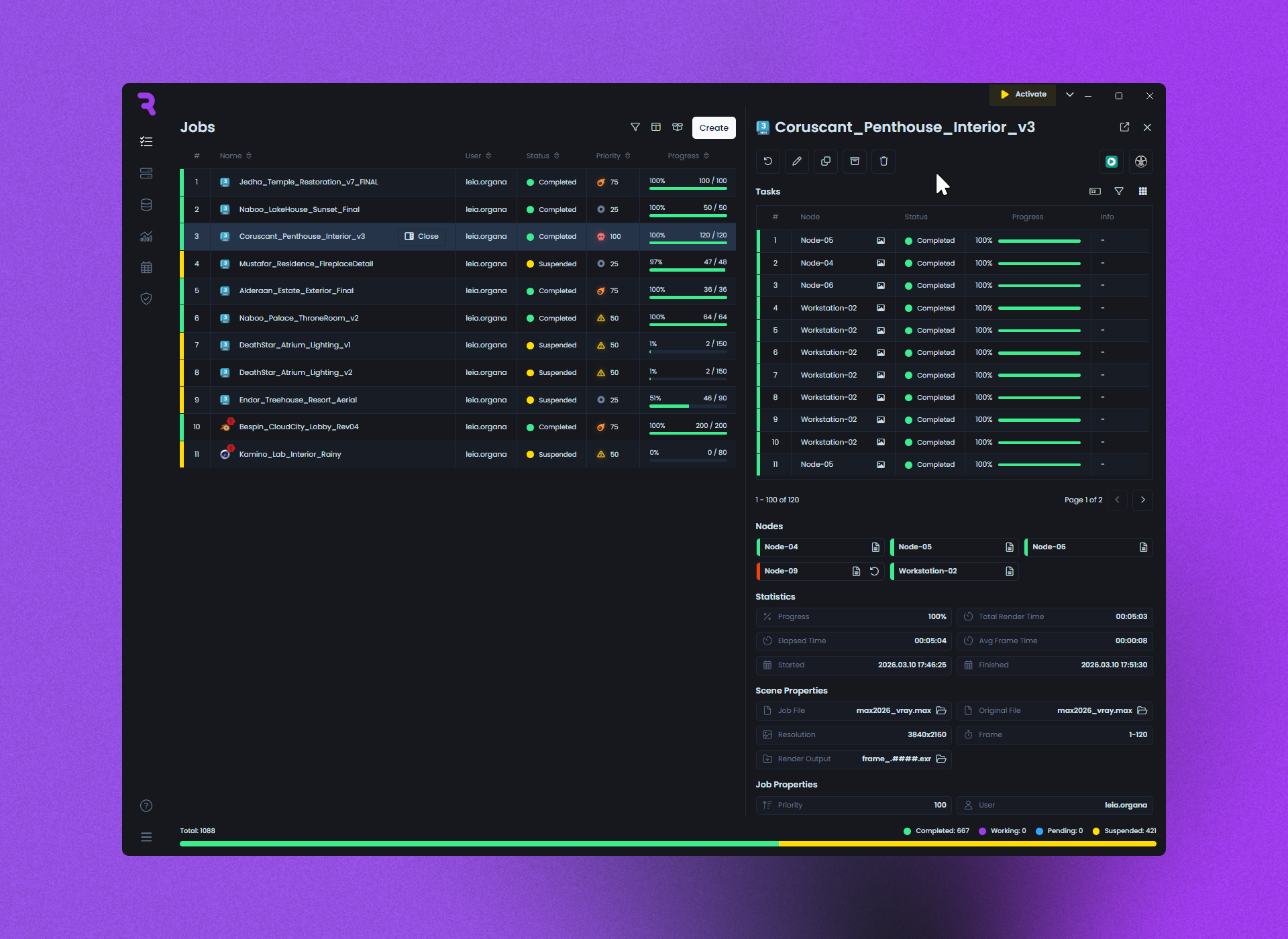The width and height of the screenshot is (1288, 939).
Task: Sort jobs by the Priority column
Action: (x=613, y=156)
